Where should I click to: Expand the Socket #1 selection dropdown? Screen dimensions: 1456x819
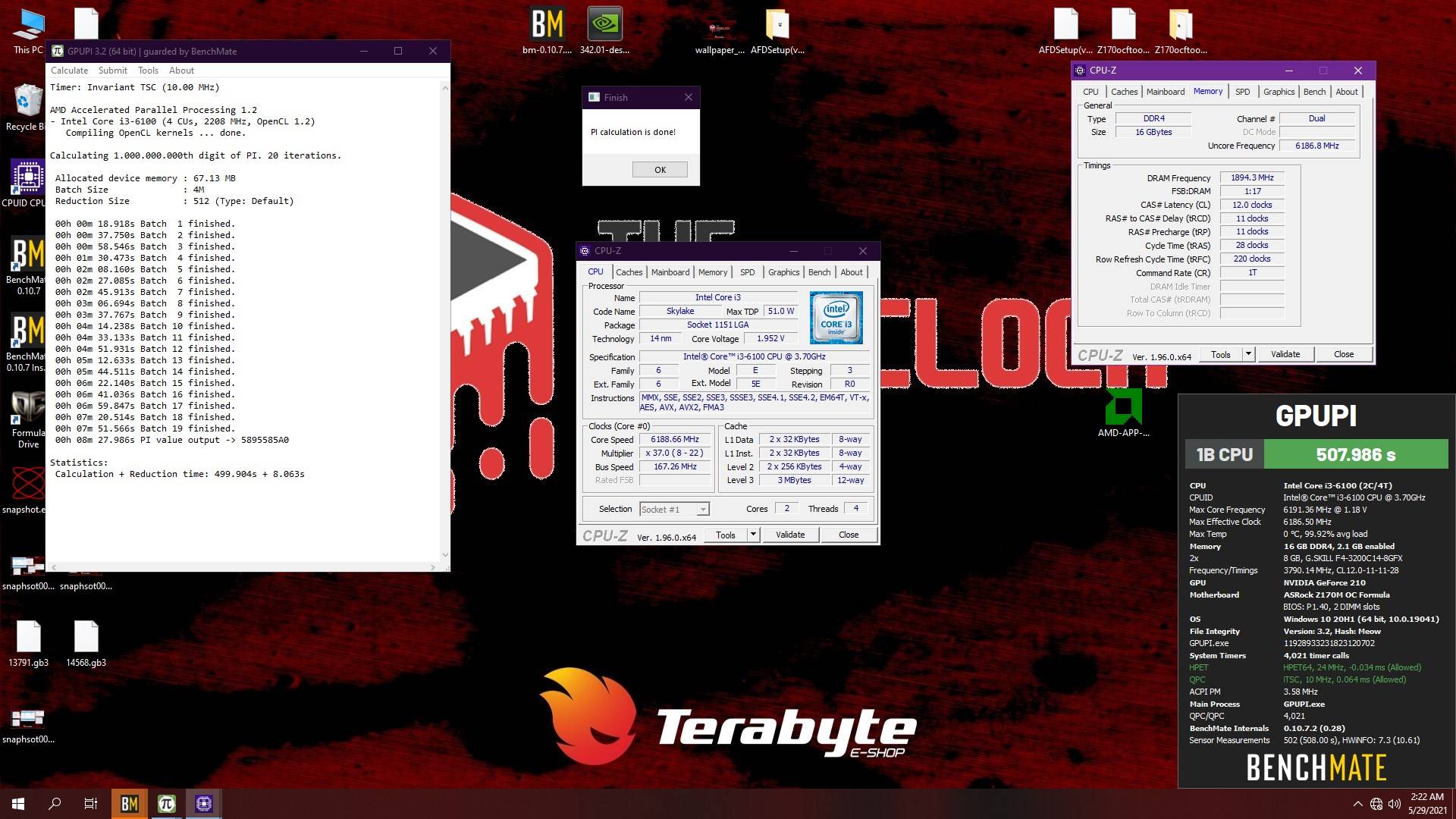click(703, 510)
